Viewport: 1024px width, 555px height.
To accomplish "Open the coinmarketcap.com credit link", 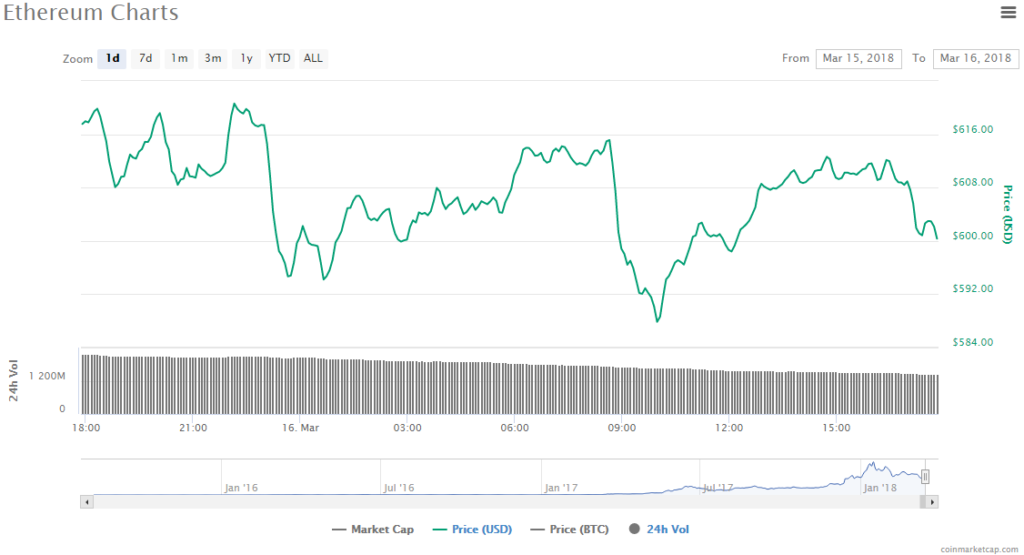I will point(977,549).
